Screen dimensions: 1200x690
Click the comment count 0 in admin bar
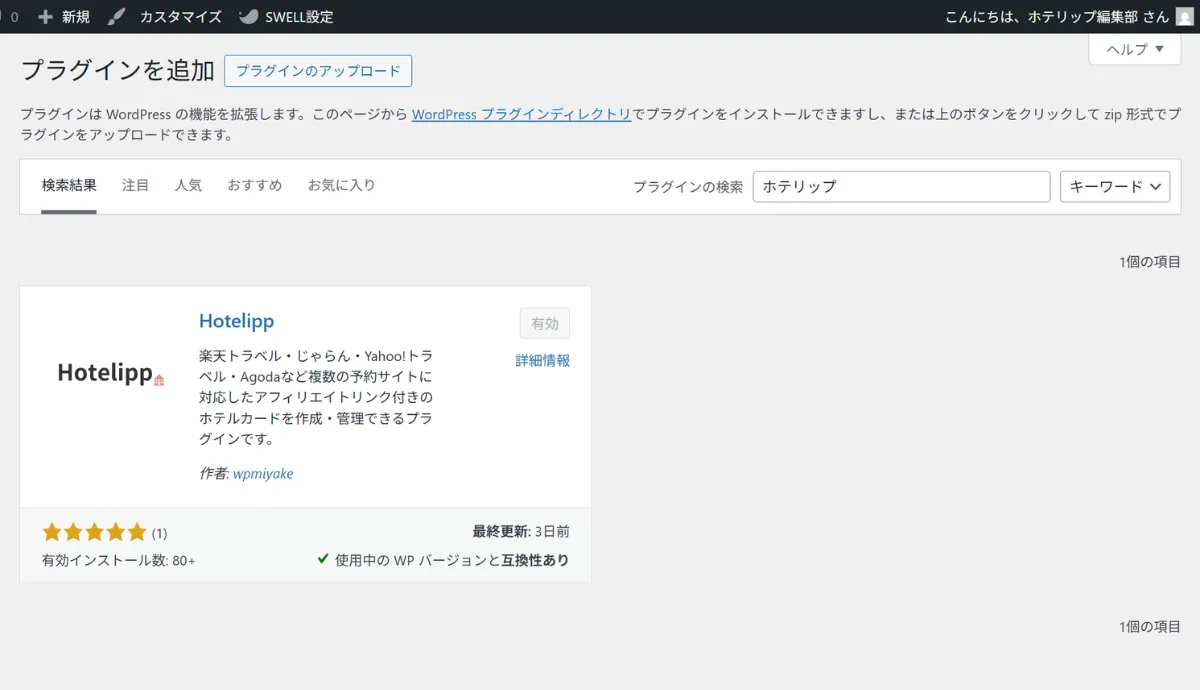coord(14,17)
